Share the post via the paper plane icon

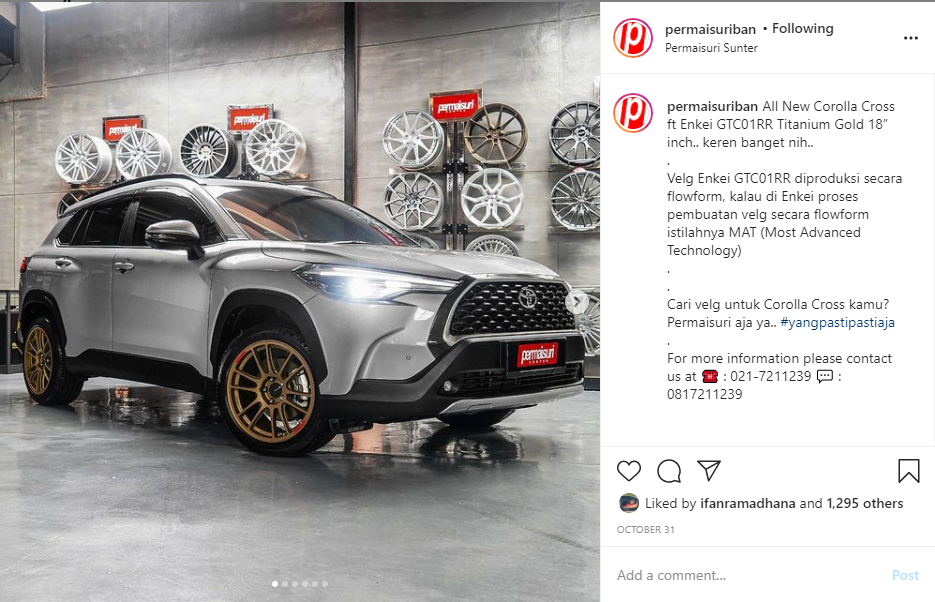pyautogui.click(x=709, y=470)
